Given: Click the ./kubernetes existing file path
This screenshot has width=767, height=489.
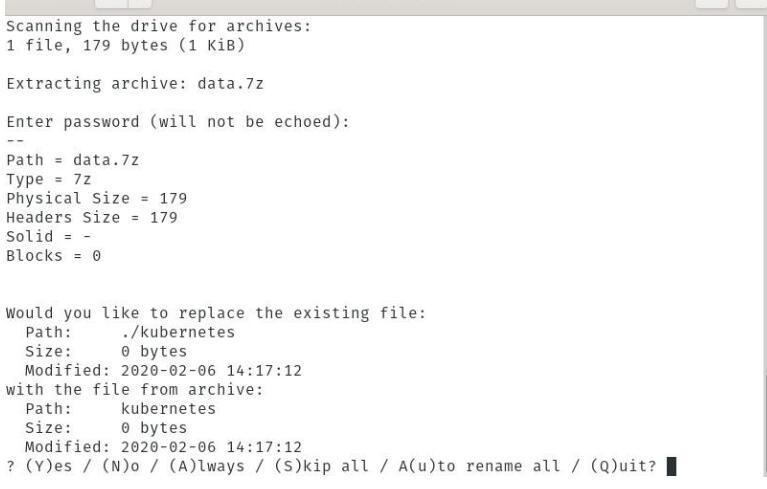Looking at the screenshot, I should click(x=178, y=332).
